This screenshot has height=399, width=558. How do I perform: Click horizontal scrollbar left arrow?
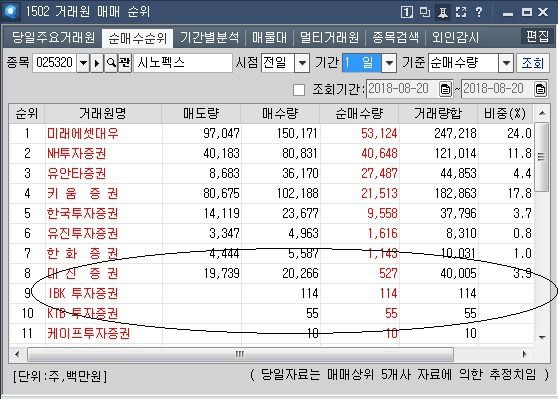point(17,354)
